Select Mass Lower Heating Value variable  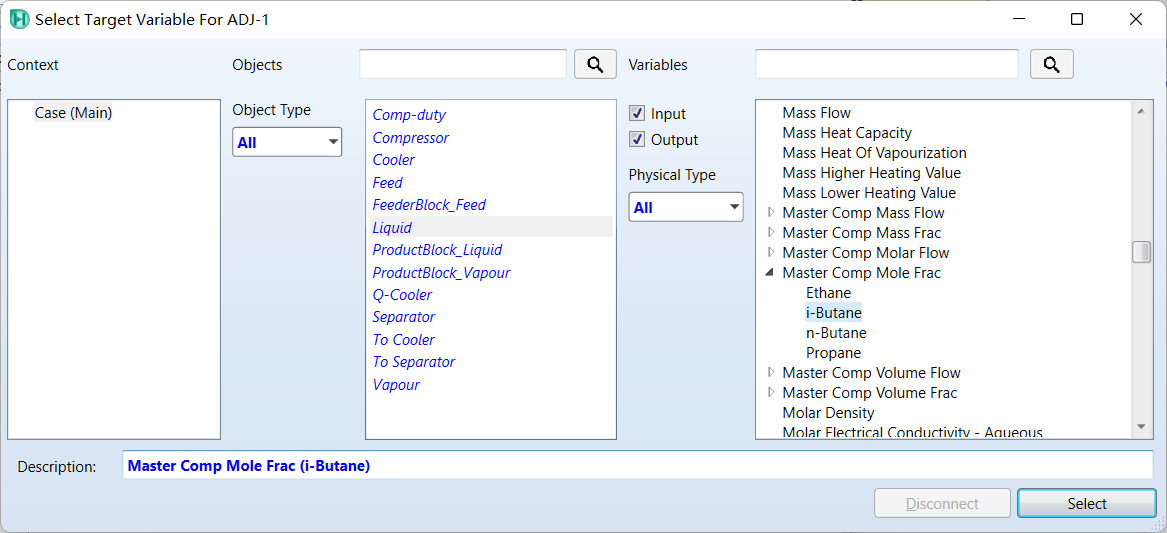tap(869, 193)
